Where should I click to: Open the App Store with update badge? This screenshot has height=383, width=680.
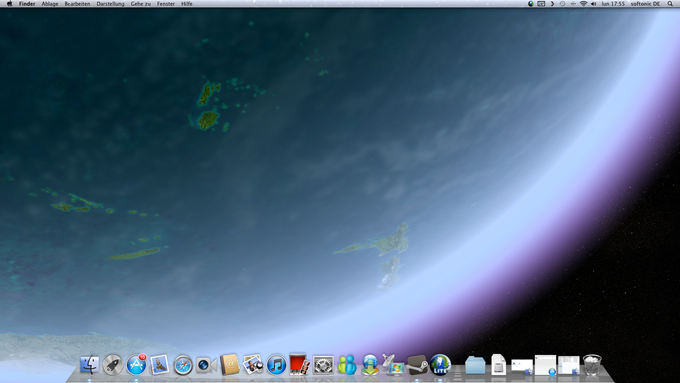[136, 365]
